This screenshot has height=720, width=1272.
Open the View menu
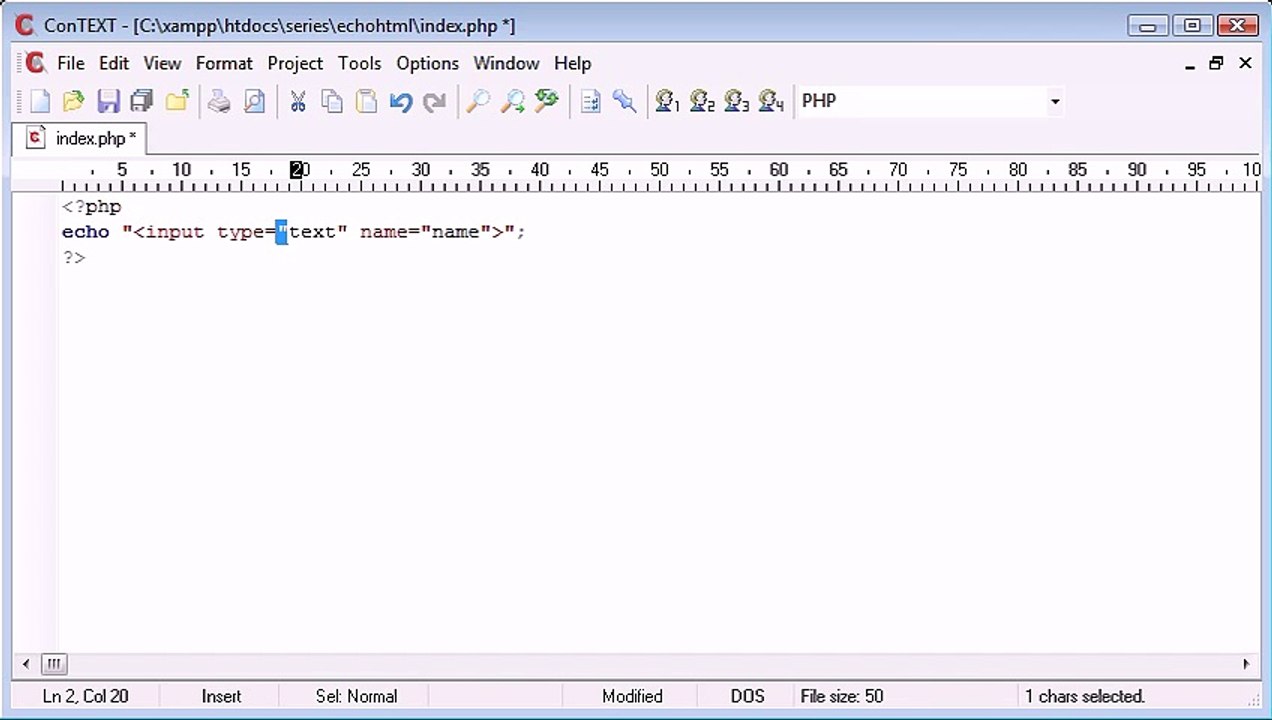(162, 63)
